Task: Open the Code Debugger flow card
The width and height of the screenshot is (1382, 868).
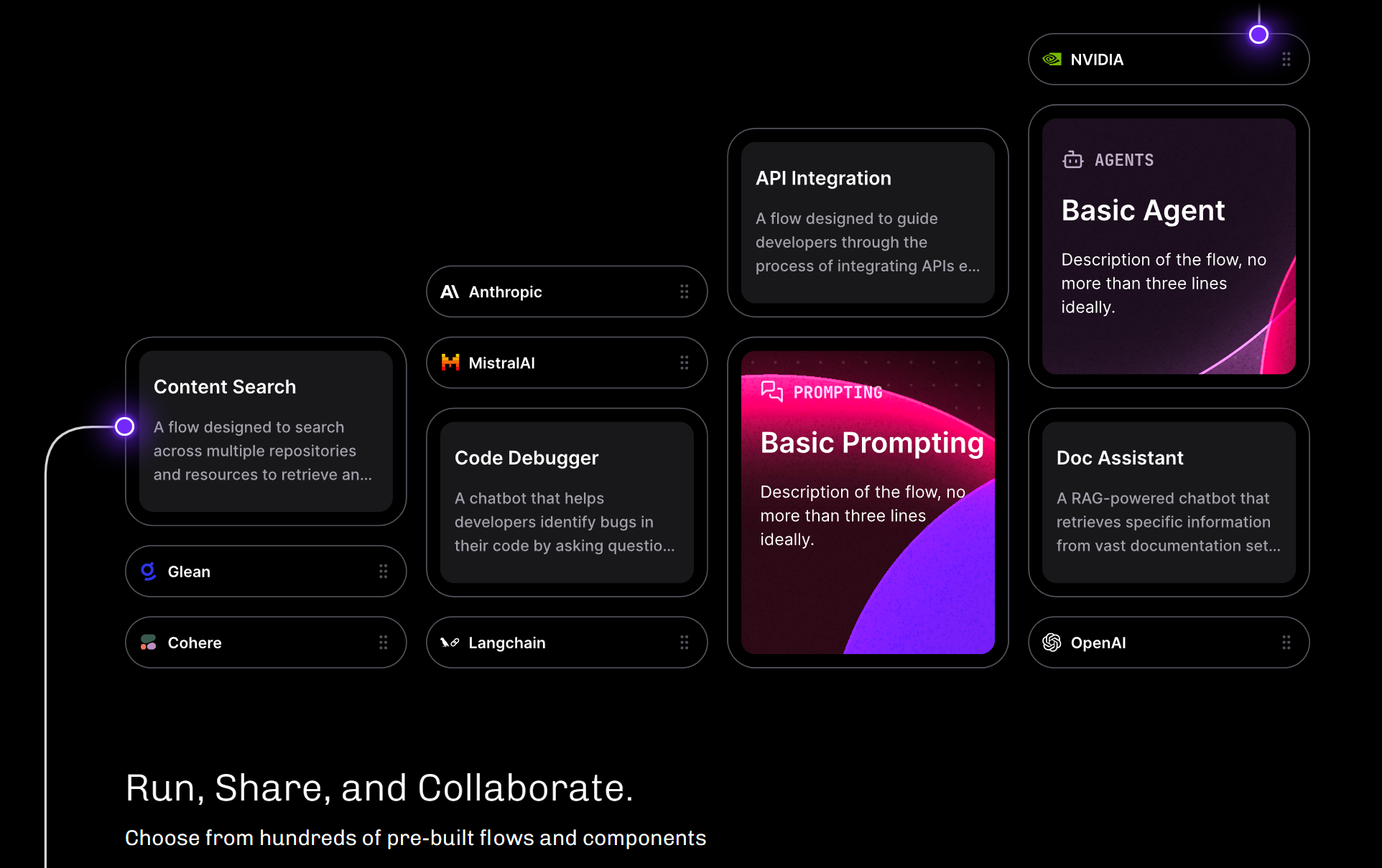Action: [567, 503]
